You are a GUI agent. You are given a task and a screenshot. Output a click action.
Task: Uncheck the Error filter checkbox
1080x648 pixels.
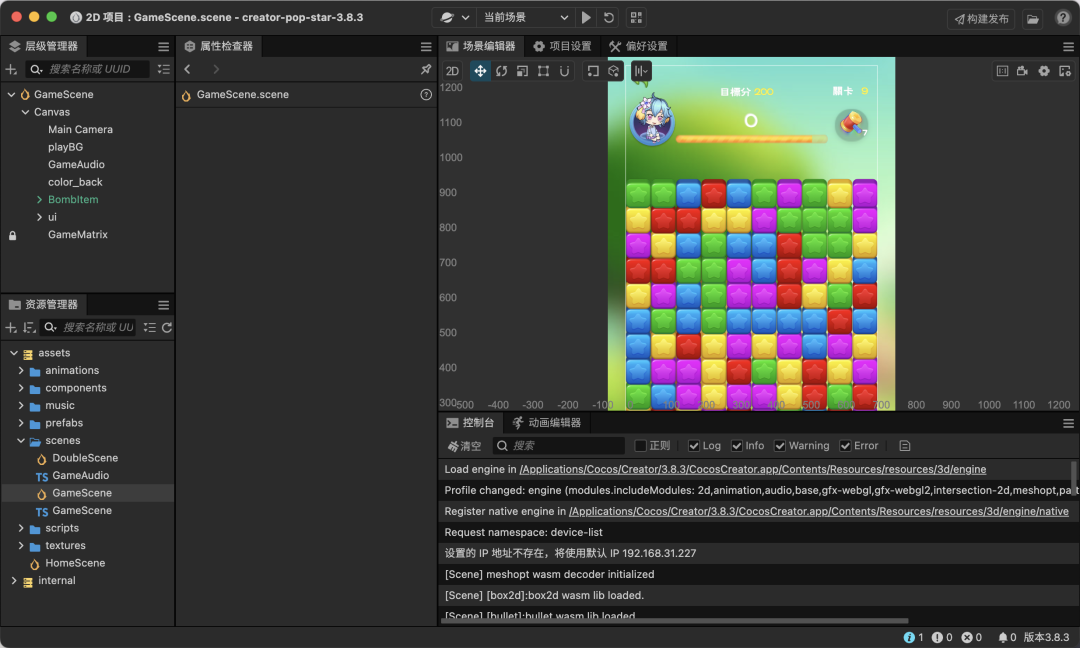pyautogui.click(x=845, y=446)
